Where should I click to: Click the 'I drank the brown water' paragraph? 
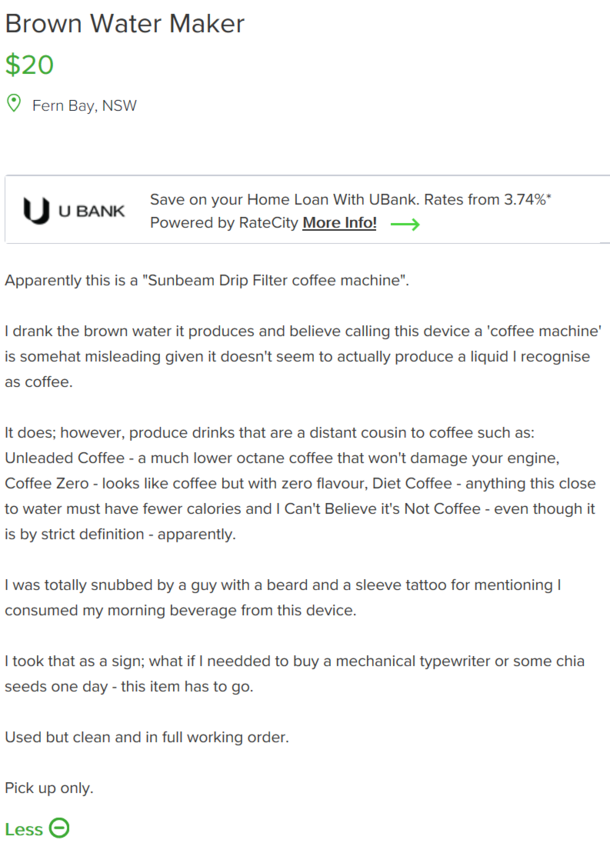[303, 356]
